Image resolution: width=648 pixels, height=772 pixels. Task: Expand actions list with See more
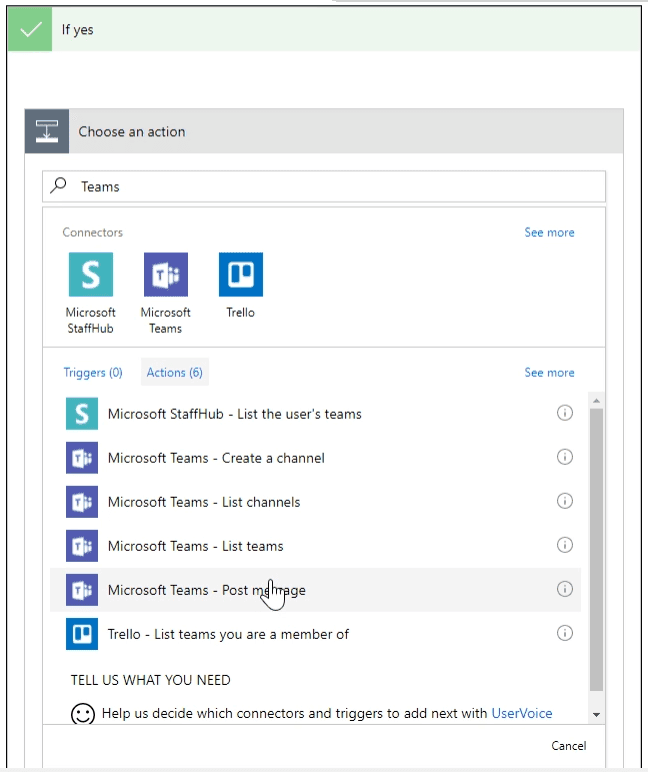pos(549,372)
